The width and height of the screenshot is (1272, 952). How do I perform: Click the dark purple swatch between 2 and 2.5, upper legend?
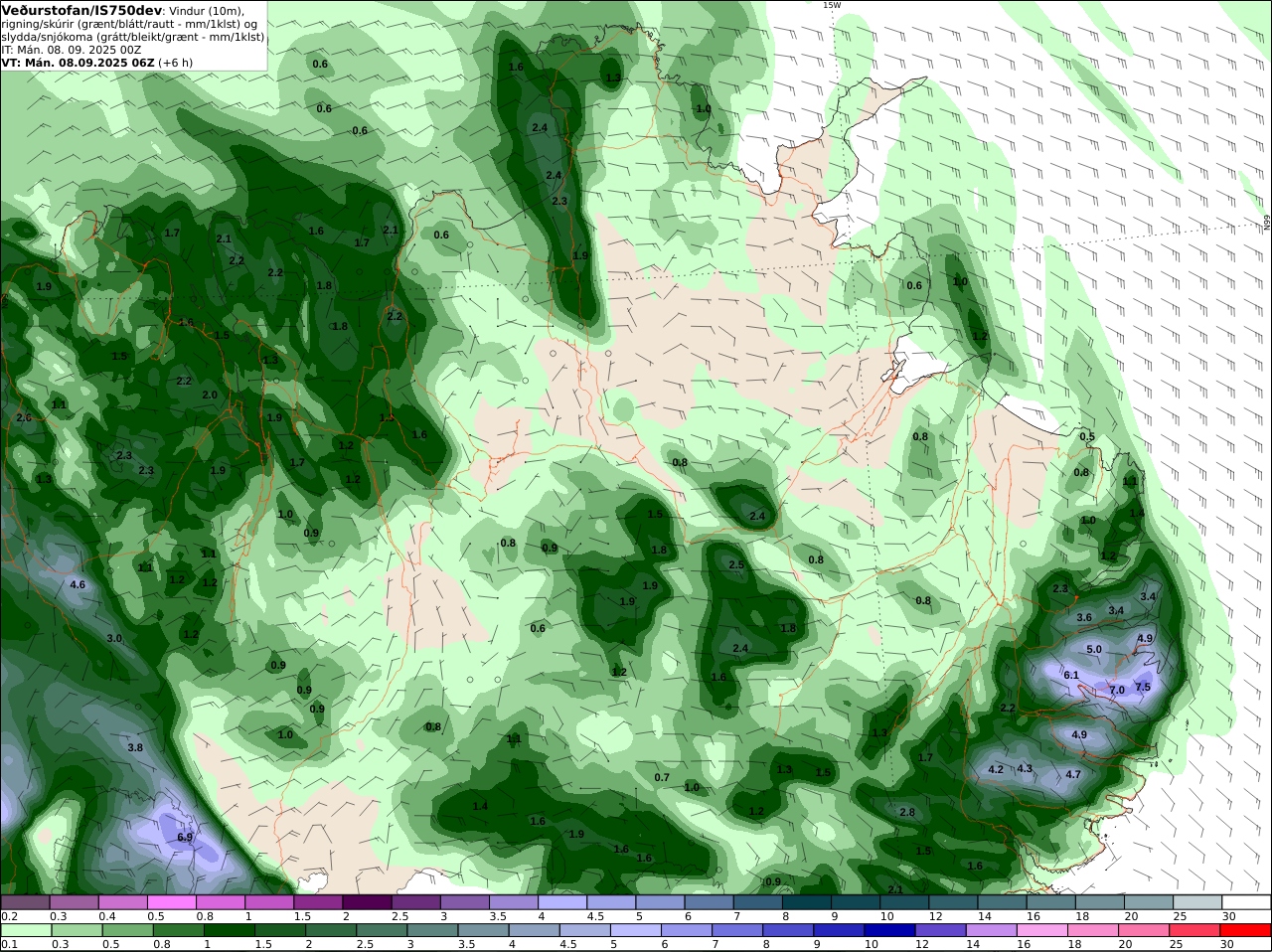coord(367,902)
